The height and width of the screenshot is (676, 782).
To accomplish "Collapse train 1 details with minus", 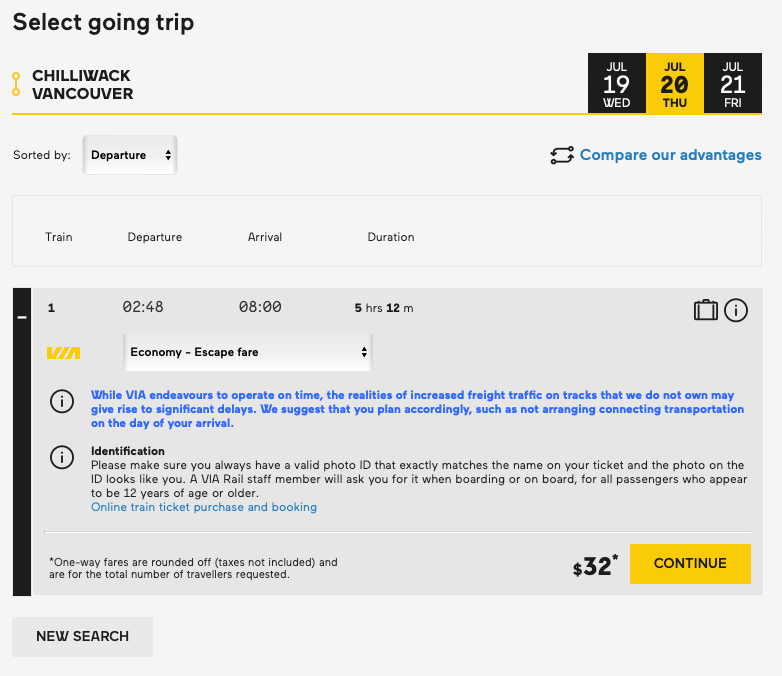I will [22, 316].
